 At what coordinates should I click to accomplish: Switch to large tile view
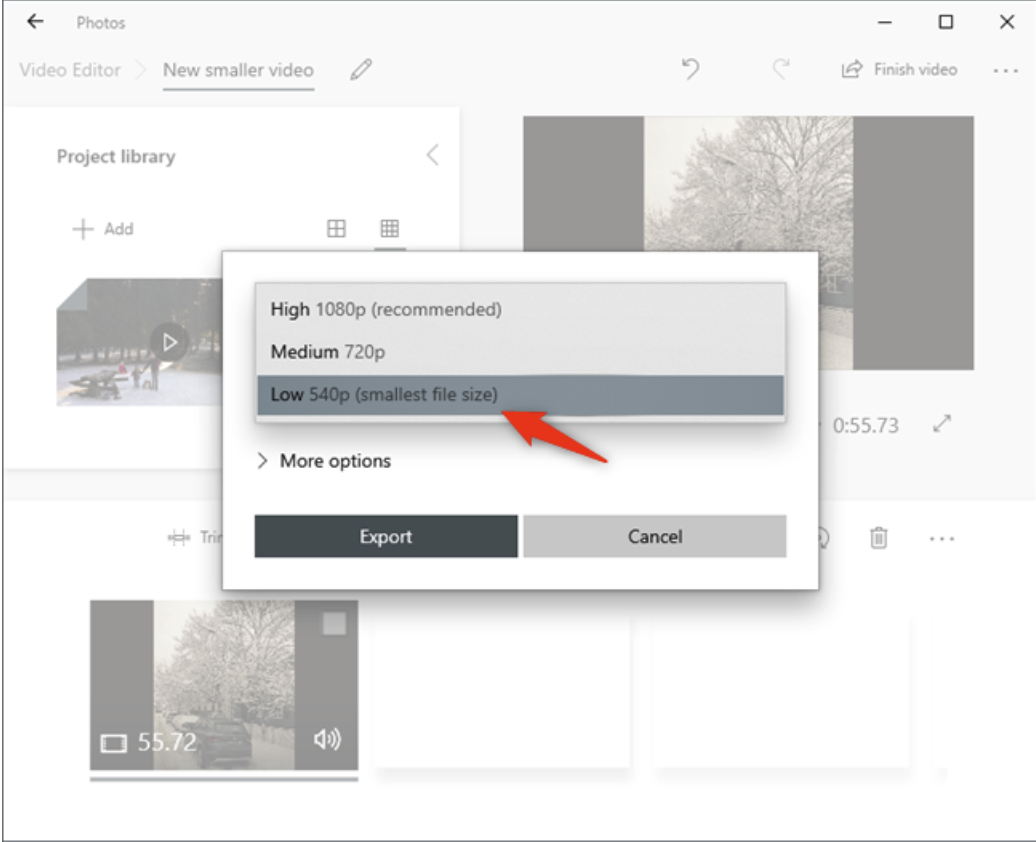(x=335, y=228)
